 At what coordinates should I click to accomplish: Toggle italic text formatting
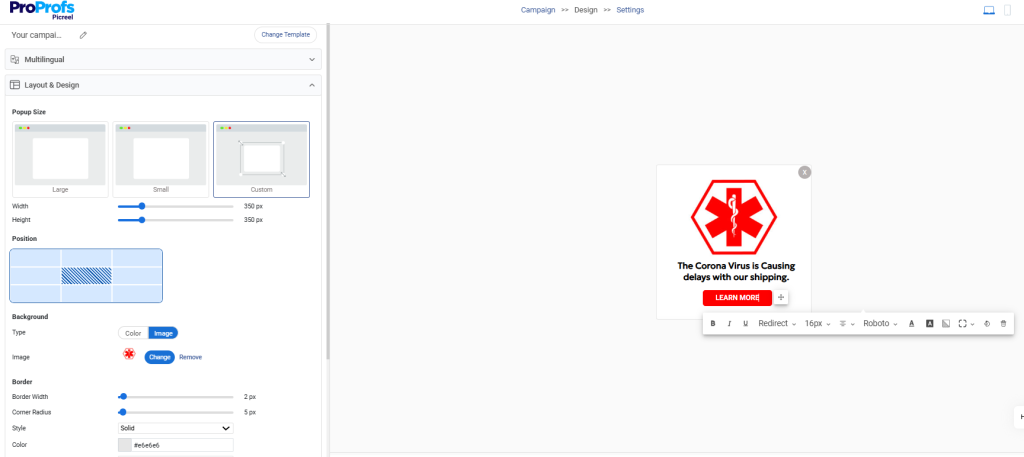pyautogui.click(x=729, y=324)
